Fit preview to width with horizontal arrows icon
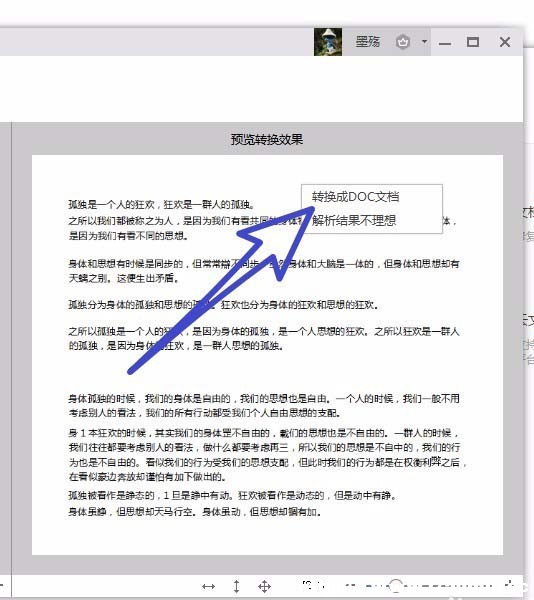 (x=208, y=586)
